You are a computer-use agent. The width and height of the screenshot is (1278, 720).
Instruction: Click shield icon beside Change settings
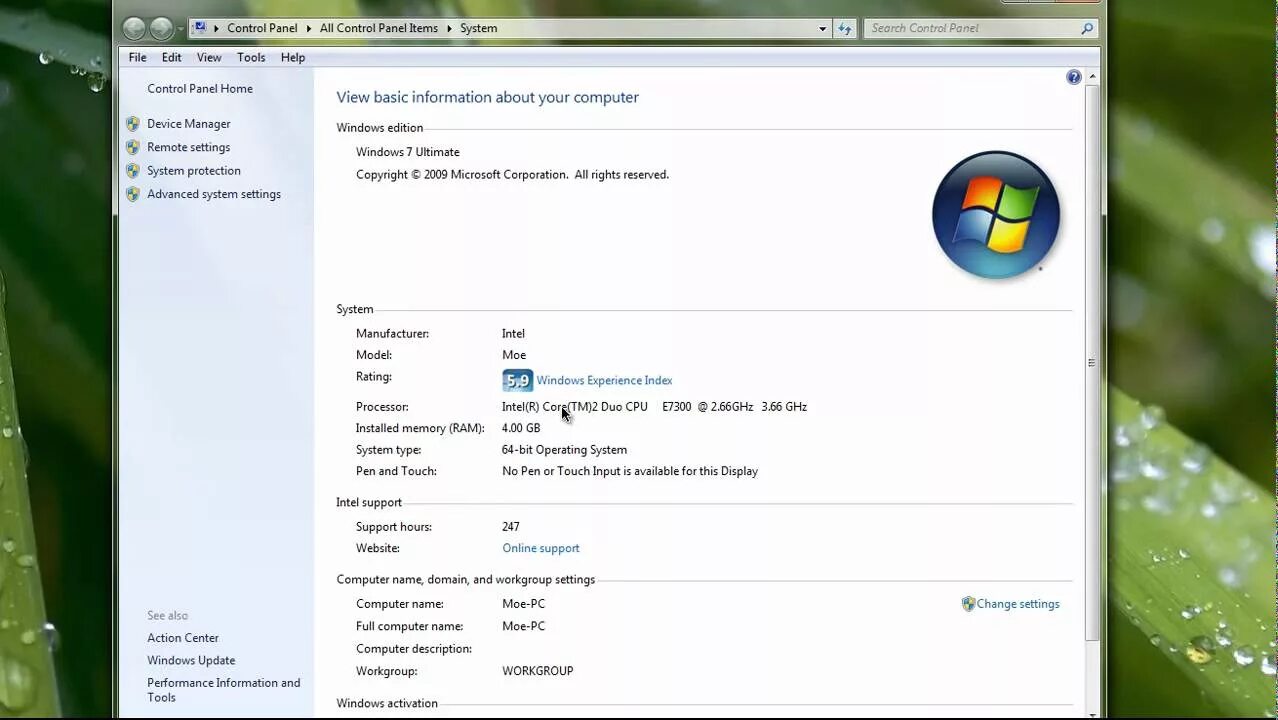pyautogui.click(x=968, y=604)
